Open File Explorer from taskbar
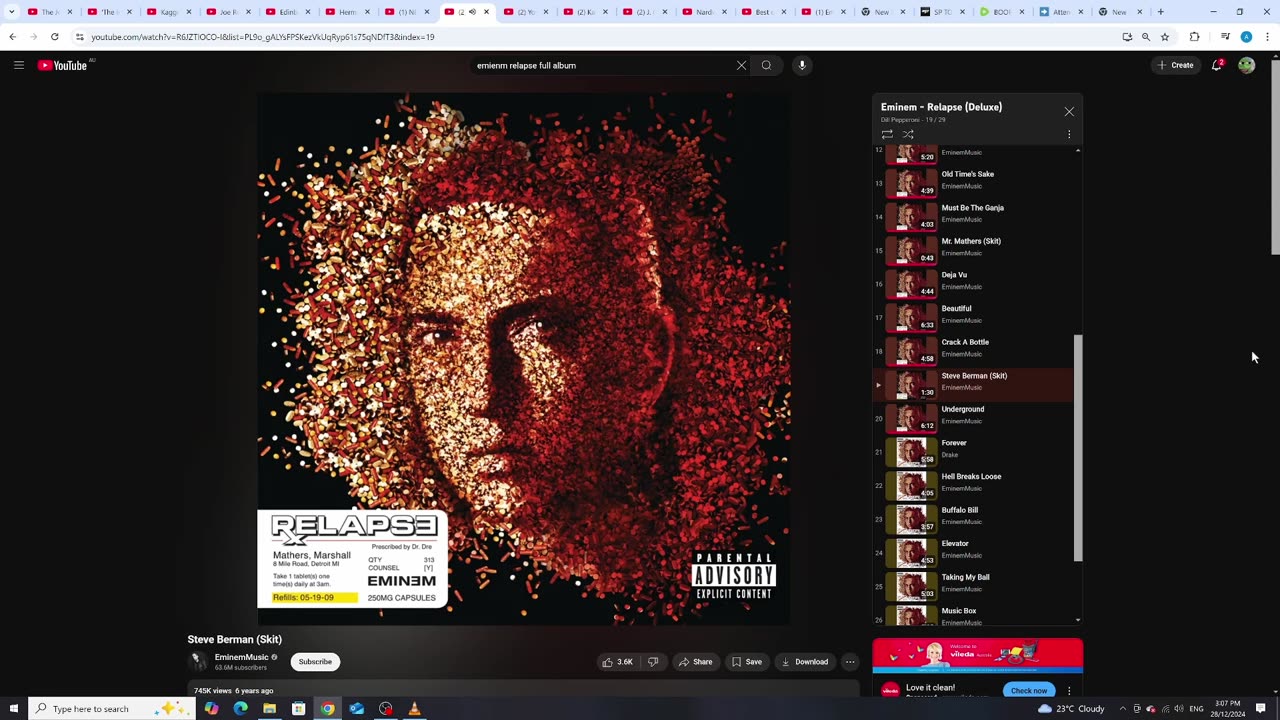The height and width of the screenshot is (720, 1280). (x=269, y=708)
